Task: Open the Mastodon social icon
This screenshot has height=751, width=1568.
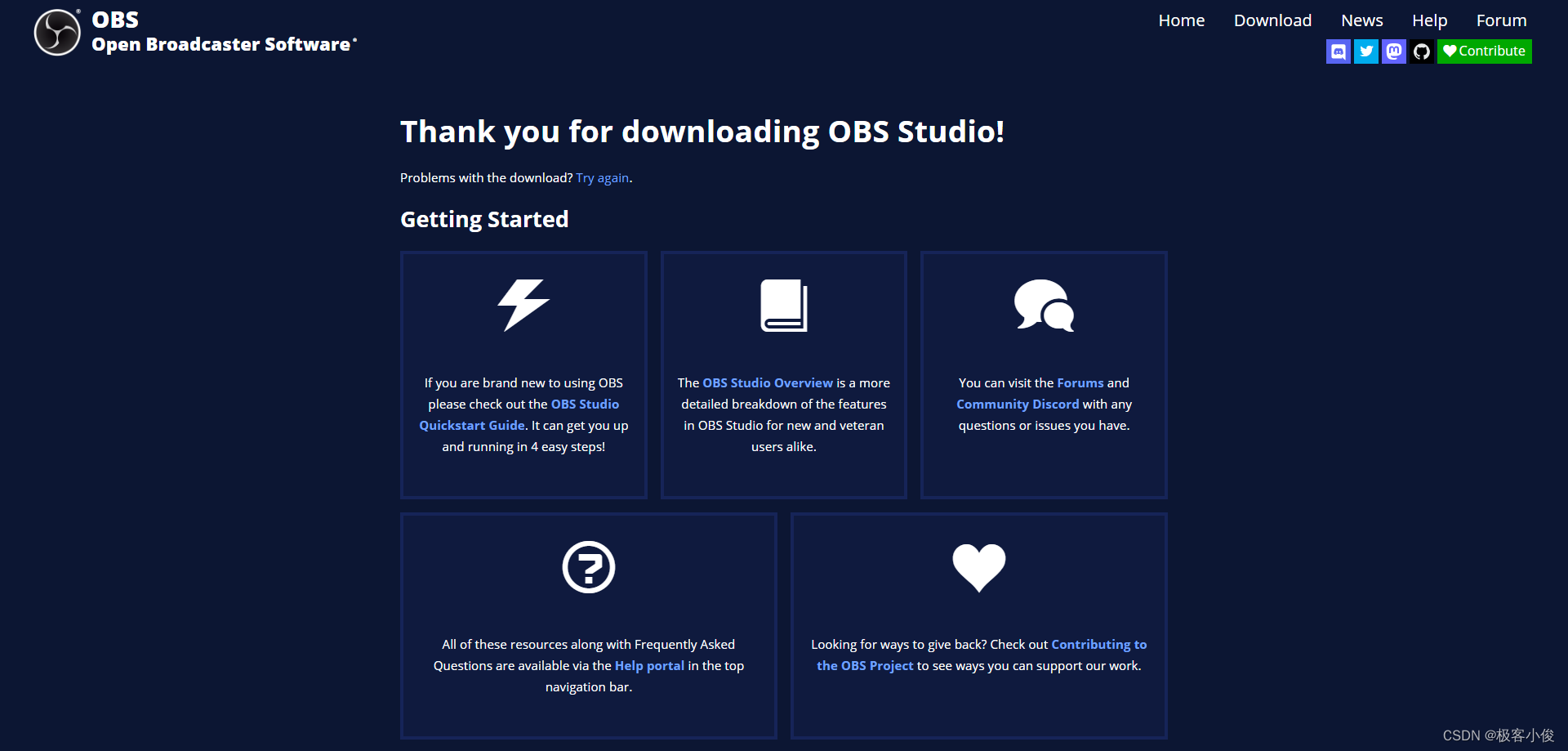Action: coord(1393,51)
